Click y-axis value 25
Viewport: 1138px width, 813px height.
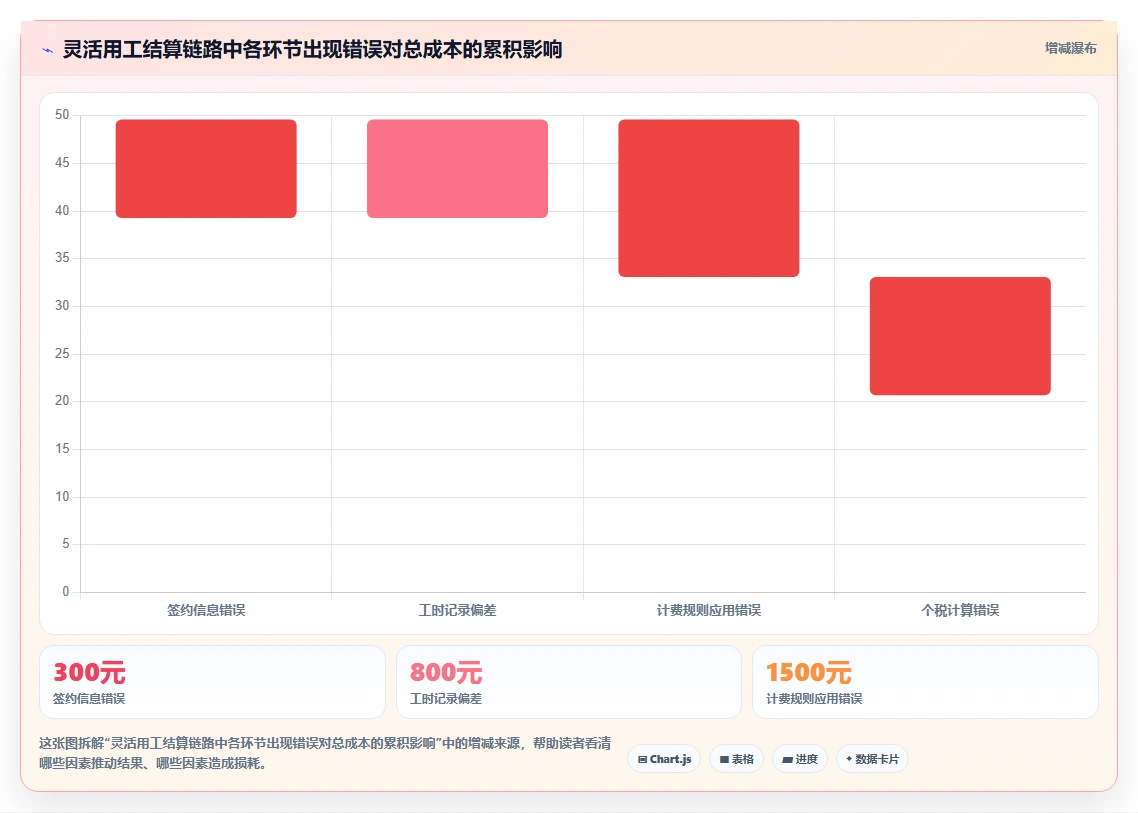pyautogui.click(x=62, y=354)
